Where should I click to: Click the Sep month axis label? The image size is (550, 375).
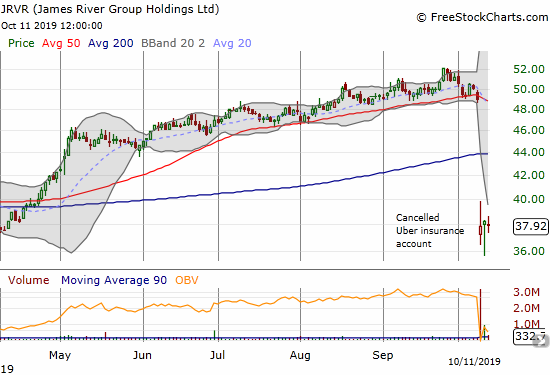point(383,355)
